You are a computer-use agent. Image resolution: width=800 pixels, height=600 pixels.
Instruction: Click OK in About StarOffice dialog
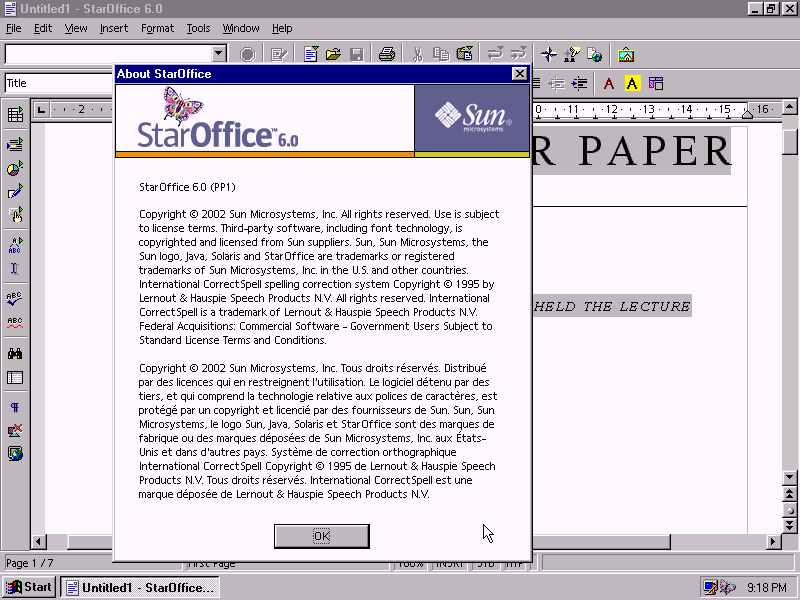(x=321, y=536)
